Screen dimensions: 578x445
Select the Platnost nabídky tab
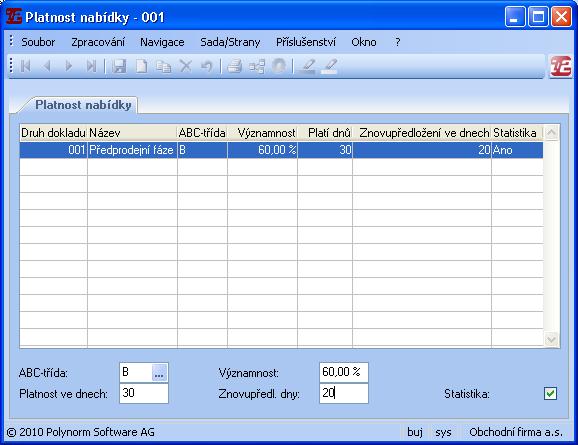click(83, 105)
